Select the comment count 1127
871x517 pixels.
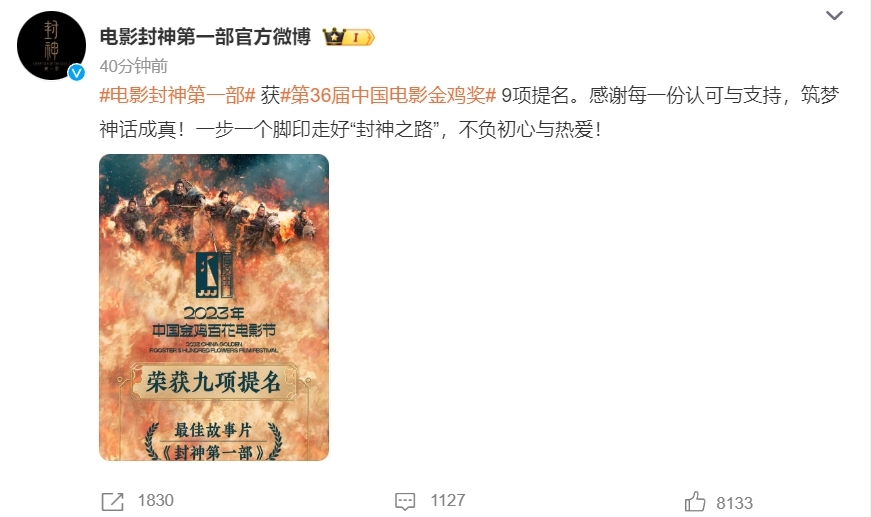click(x=448, y=500)
